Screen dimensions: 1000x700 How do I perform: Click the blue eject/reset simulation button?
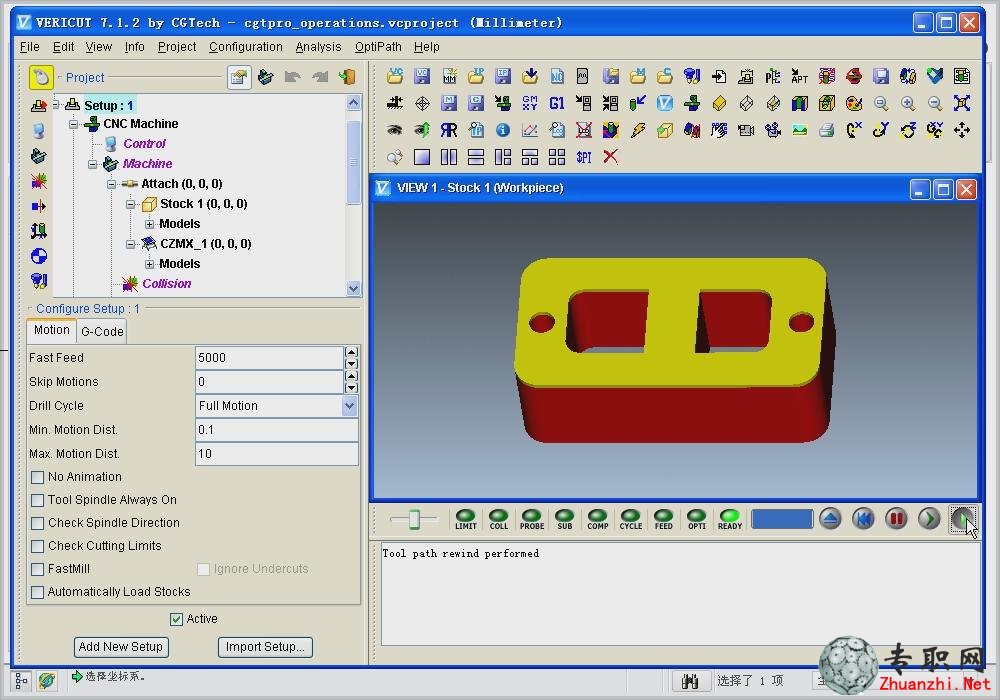[830, 519]
